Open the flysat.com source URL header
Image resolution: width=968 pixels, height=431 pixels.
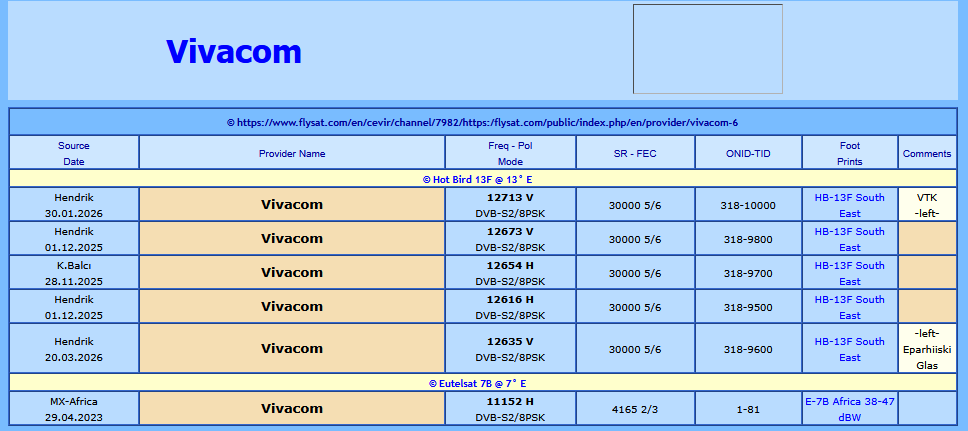click(482, 122)
